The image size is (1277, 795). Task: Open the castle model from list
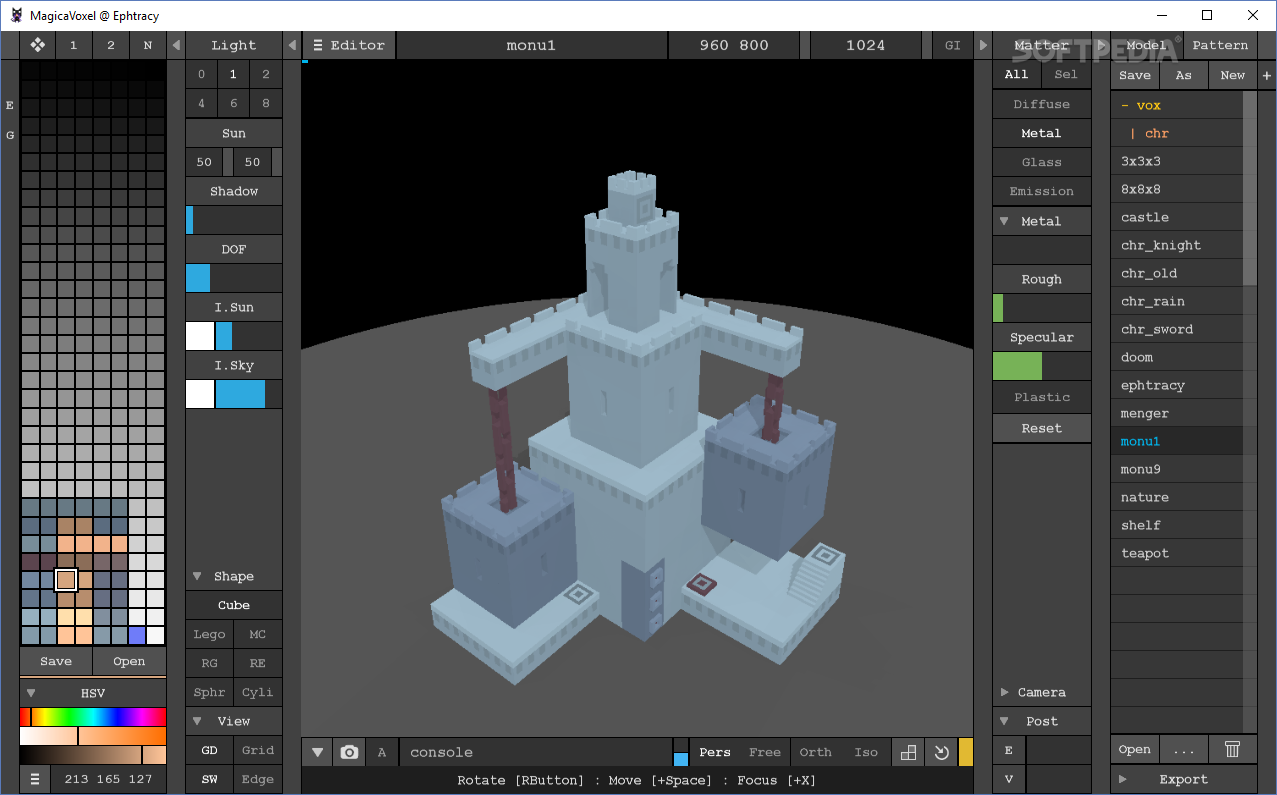click(1177, 217)
